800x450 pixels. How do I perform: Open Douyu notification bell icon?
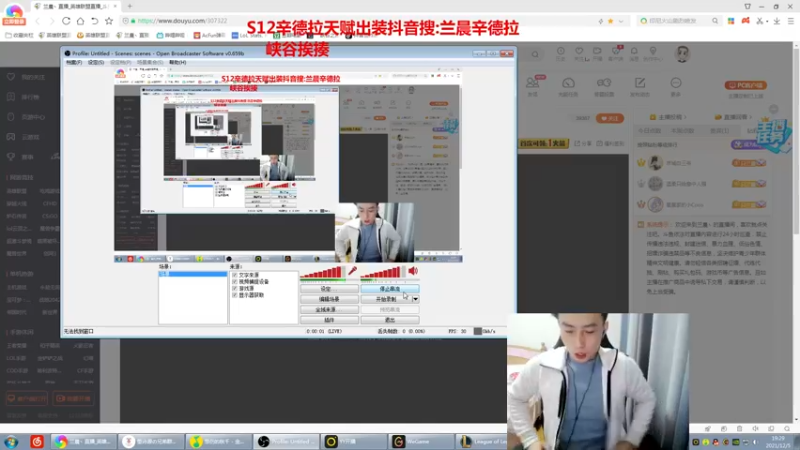634,51
